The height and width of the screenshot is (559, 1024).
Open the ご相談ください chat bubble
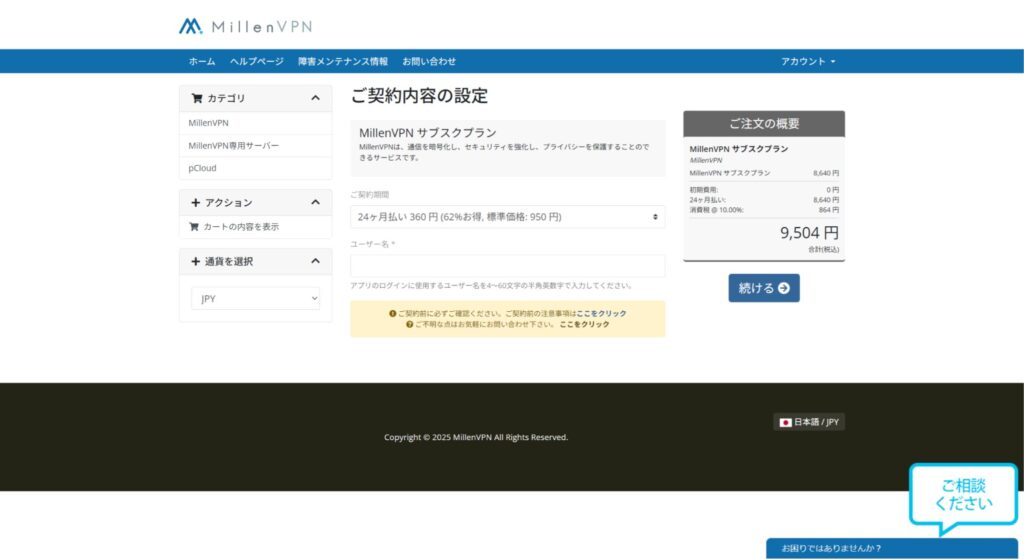(x=963, y=495)
